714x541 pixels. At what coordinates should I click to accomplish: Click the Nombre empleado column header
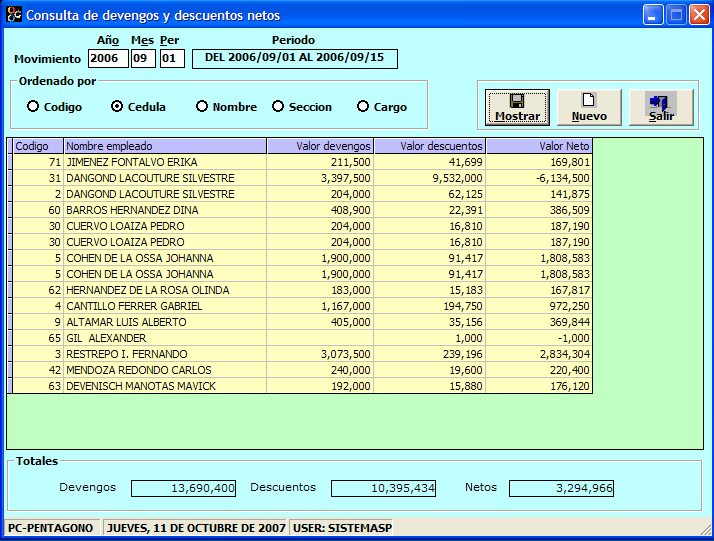[165, 146]
